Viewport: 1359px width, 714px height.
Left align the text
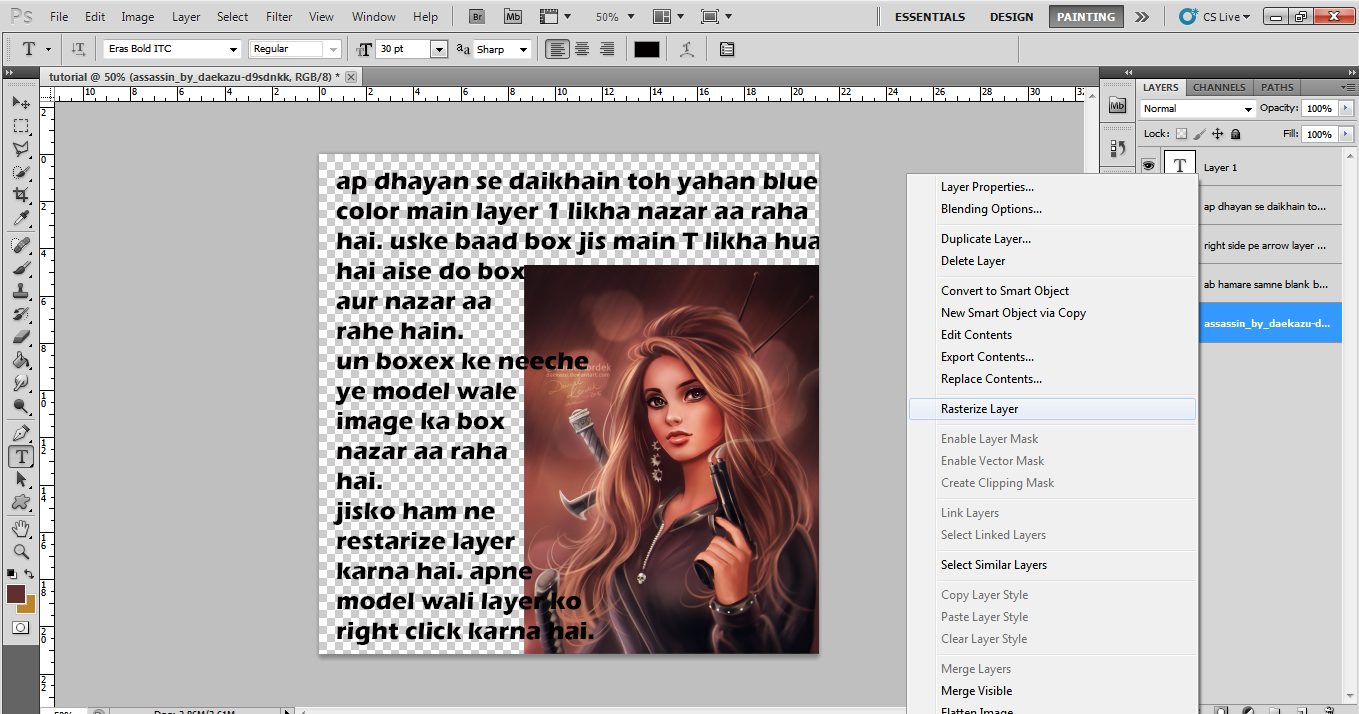(557, 49)
